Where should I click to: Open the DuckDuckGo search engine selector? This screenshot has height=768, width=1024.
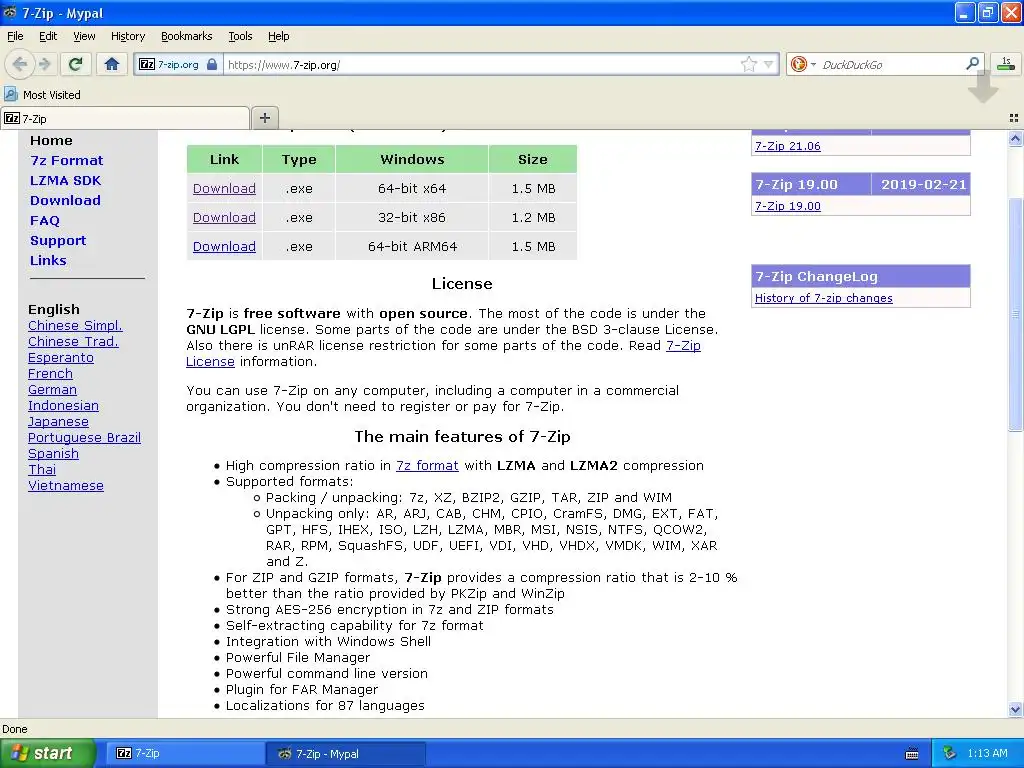coord(803,64)
